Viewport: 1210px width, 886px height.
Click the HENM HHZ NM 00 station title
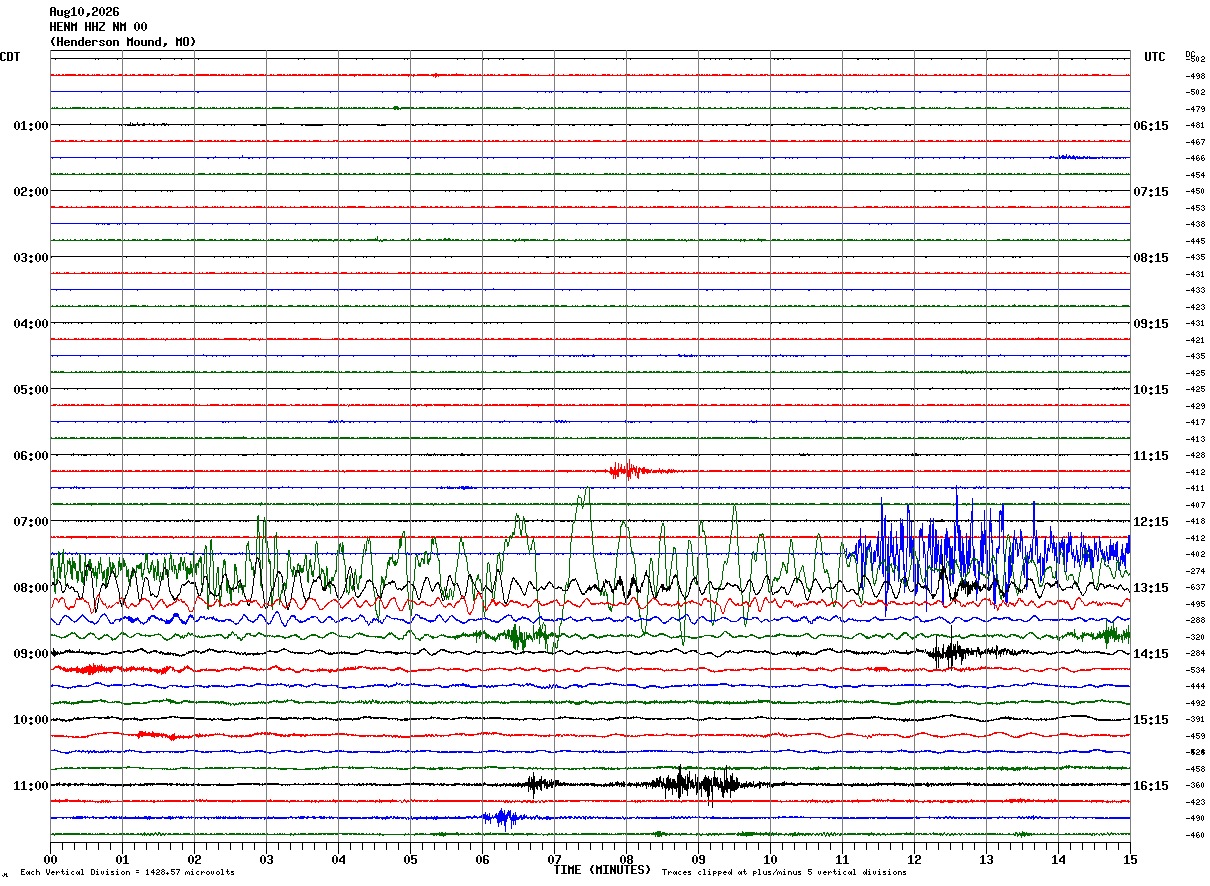point(98,27)
